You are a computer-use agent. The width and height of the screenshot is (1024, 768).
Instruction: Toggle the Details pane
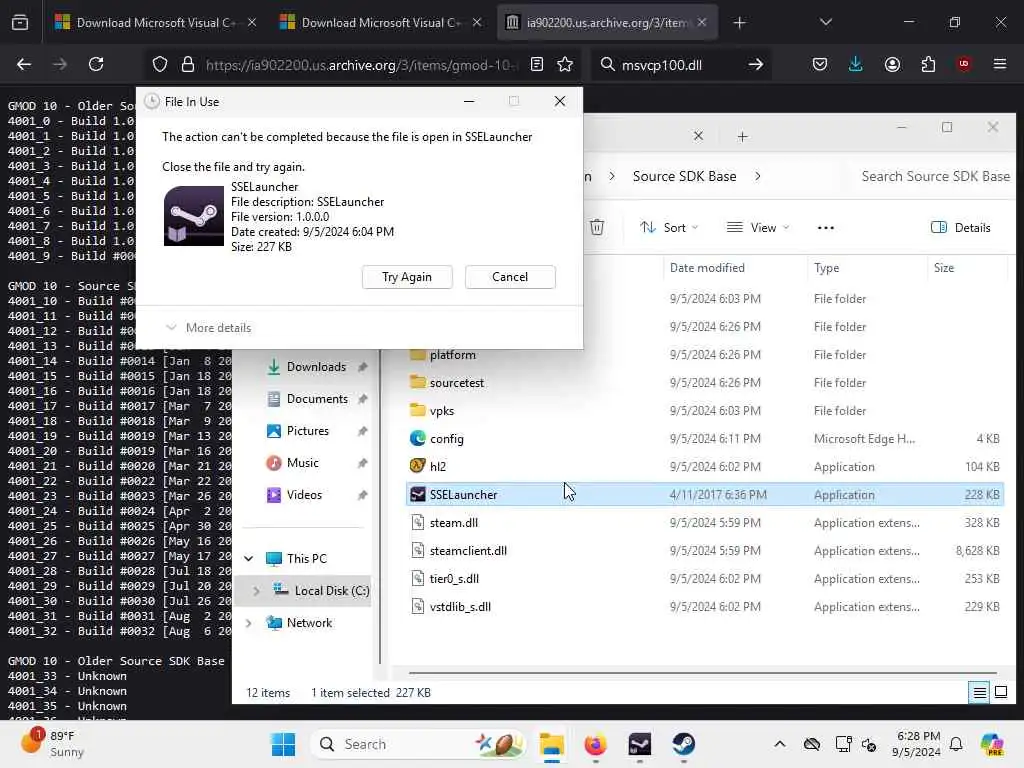tap(961, 227)
